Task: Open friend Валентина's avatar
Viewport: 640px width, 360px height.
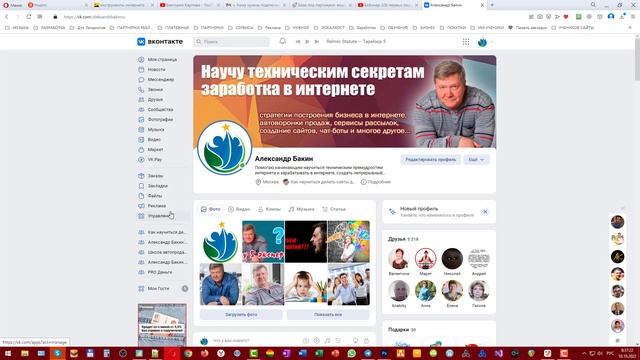Action: (x=399, y=258)
